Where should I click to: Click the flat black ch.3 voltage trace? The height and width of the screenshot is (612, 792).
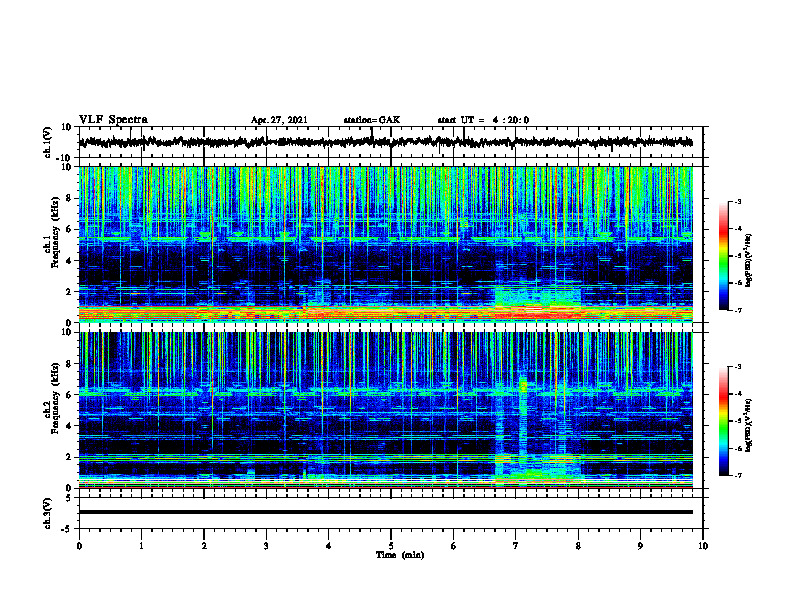coord(385,512)
